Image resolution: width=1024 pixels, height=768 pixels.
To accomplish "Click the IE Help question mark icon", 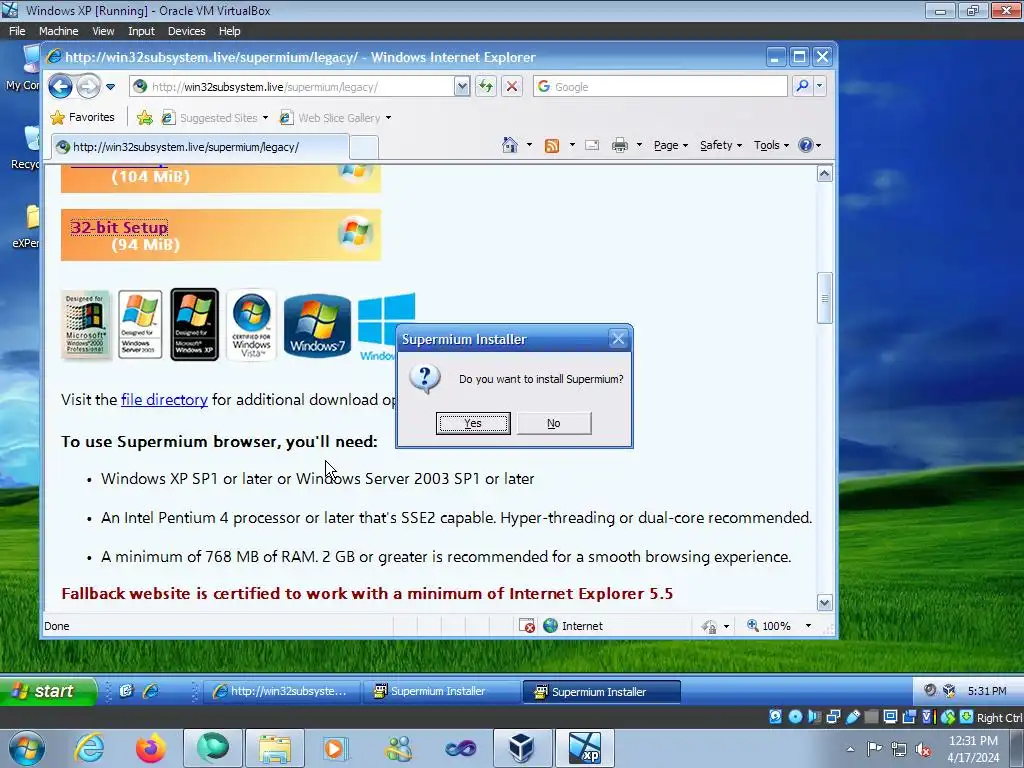I will tap(806, 145).
